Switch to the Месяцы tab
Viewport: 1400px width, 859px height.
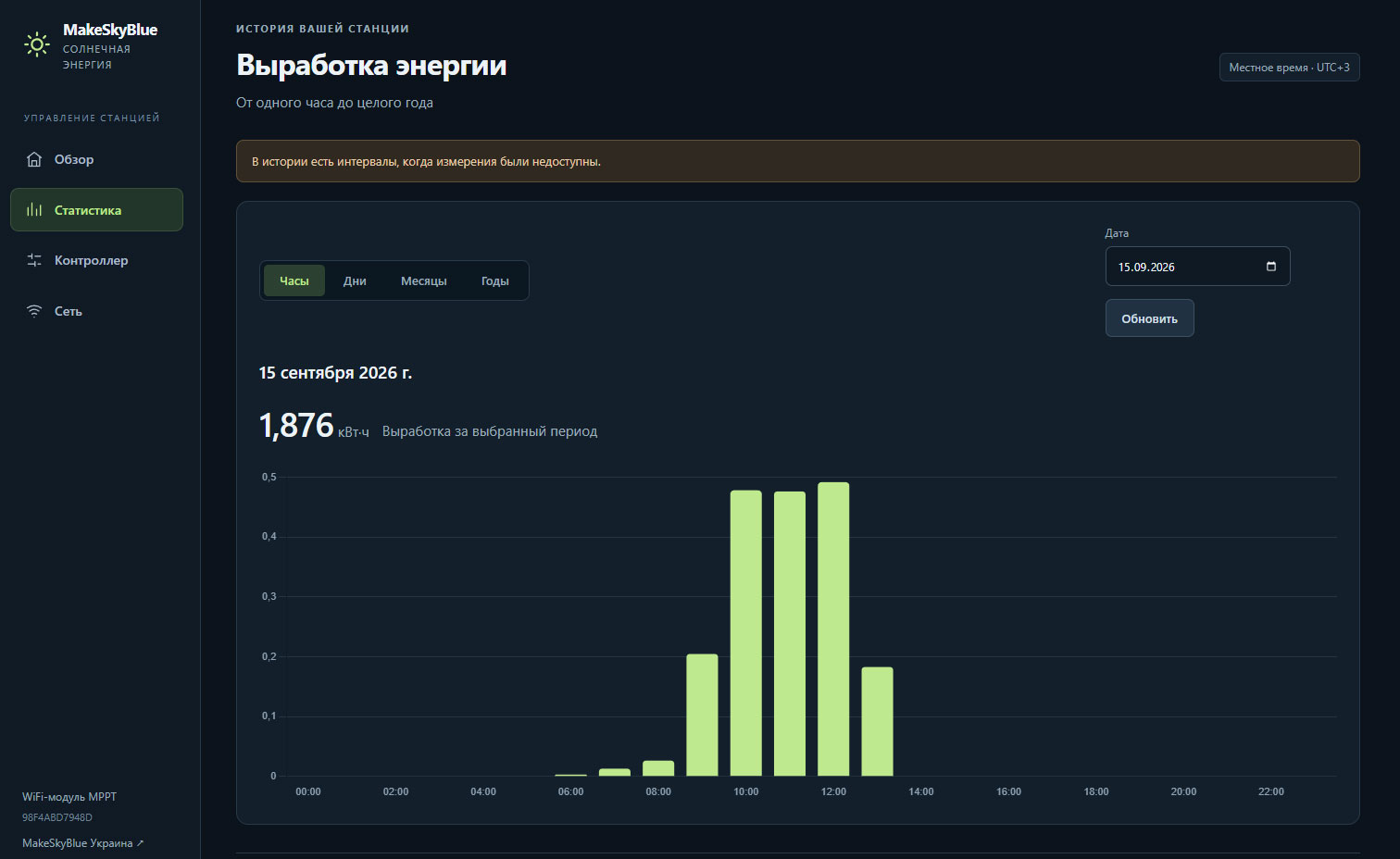(424, 280)
